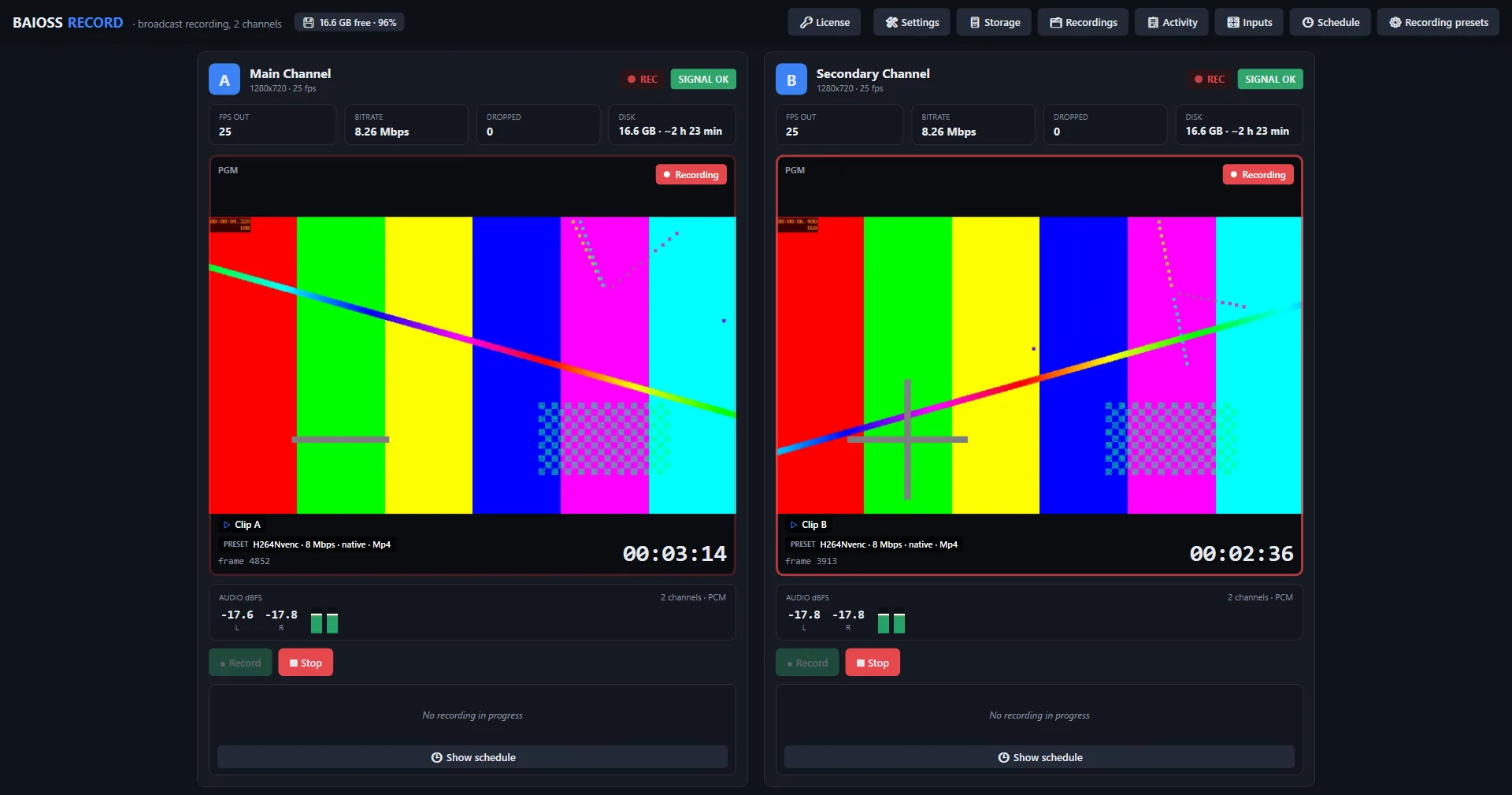
Task: Click the frame 3913 counter text
Action: point(811,561)
